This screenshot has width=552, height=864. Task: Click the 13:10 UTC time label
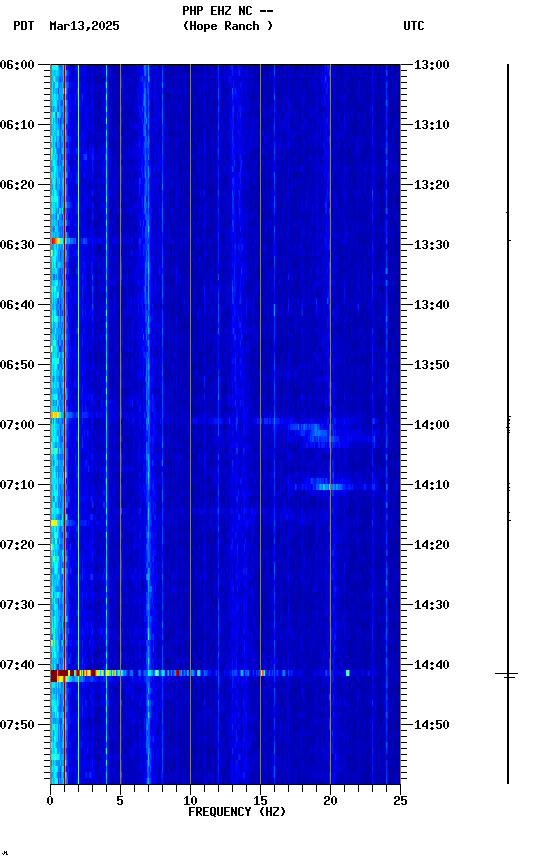pos(432,125)
